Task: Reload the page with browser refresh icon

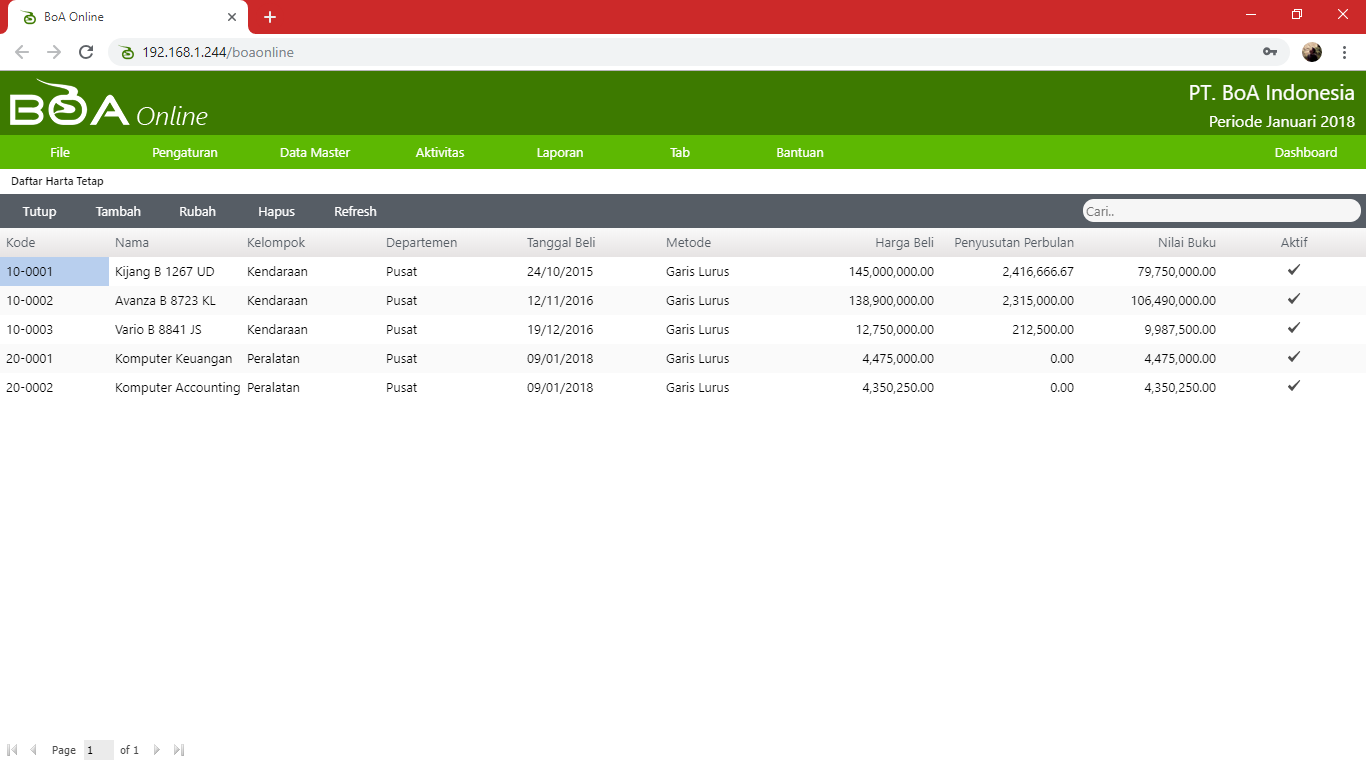Action: click(x=86, y=52)
